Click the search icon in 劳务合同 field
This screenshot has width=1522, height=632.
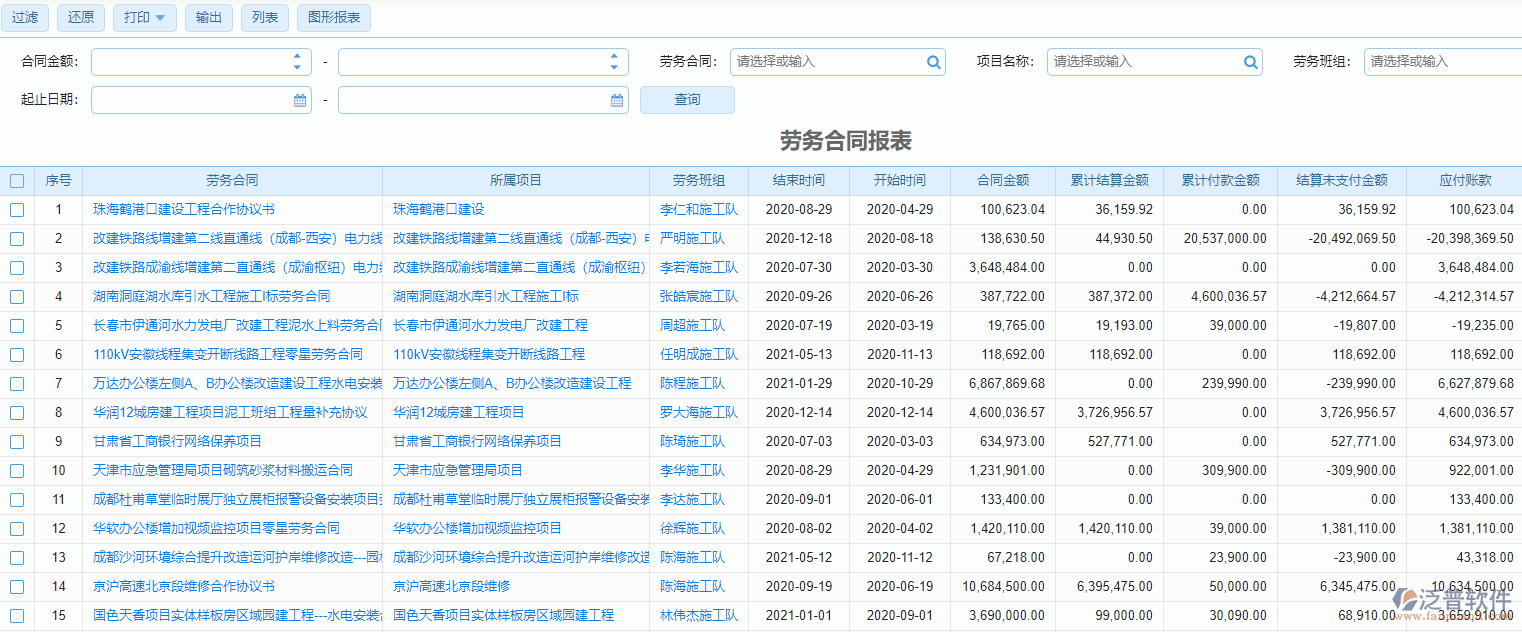[933, 61]
